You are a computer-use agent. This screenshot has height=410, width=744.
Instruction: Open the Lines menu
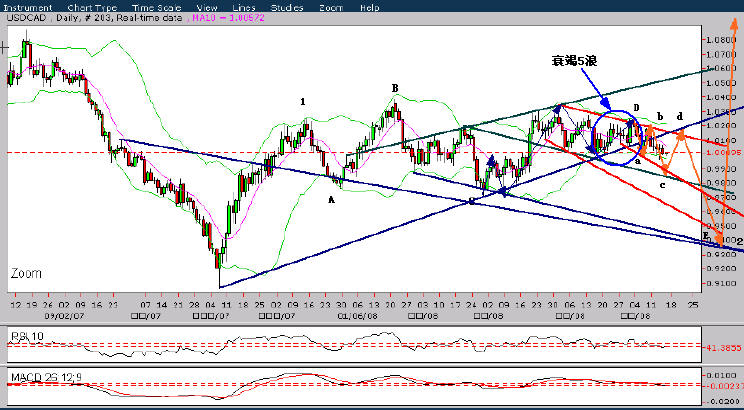(244, 8)
